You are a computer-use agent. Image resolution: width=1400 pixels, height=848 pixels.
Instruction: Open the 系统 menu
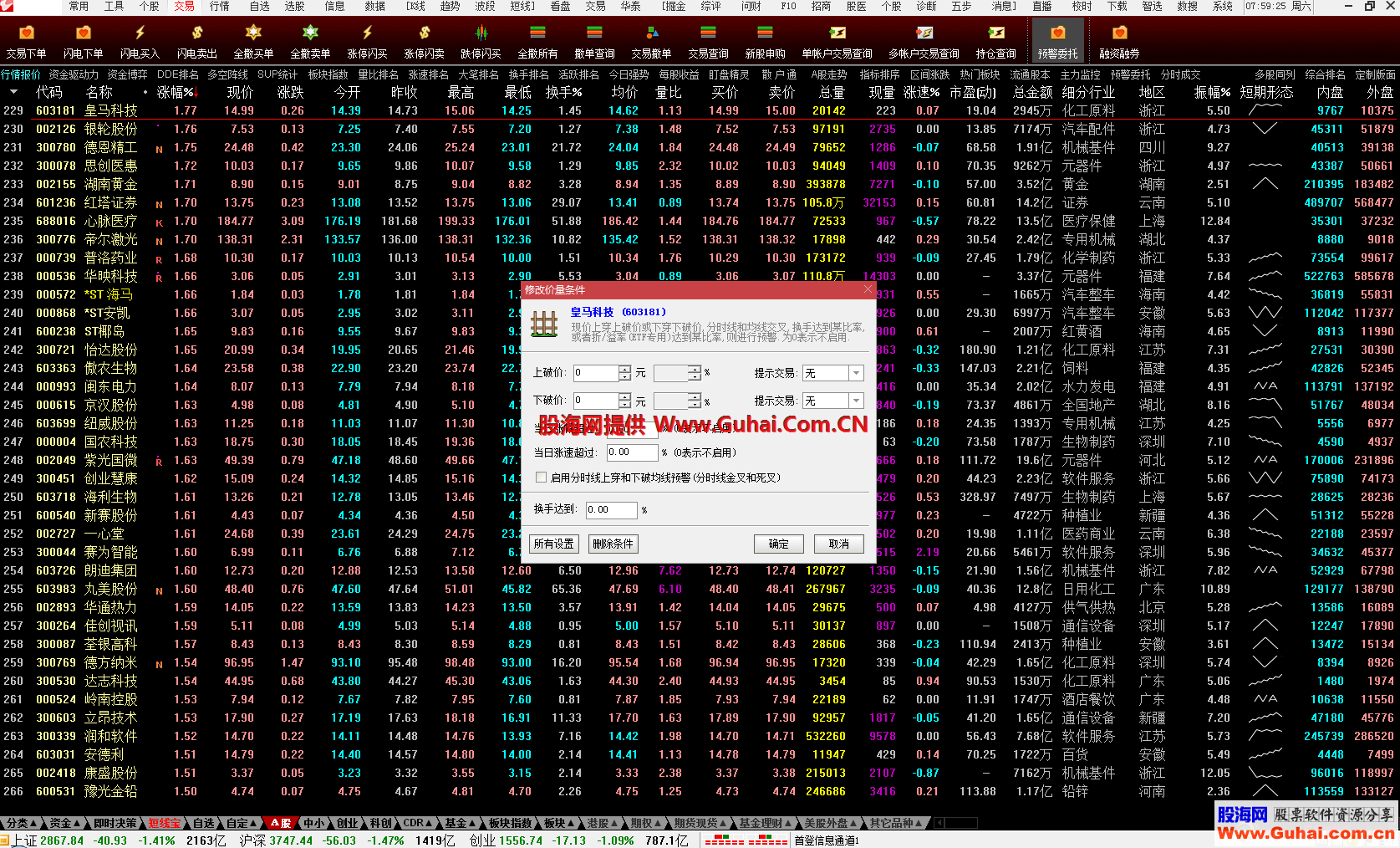click(1223, 6)
